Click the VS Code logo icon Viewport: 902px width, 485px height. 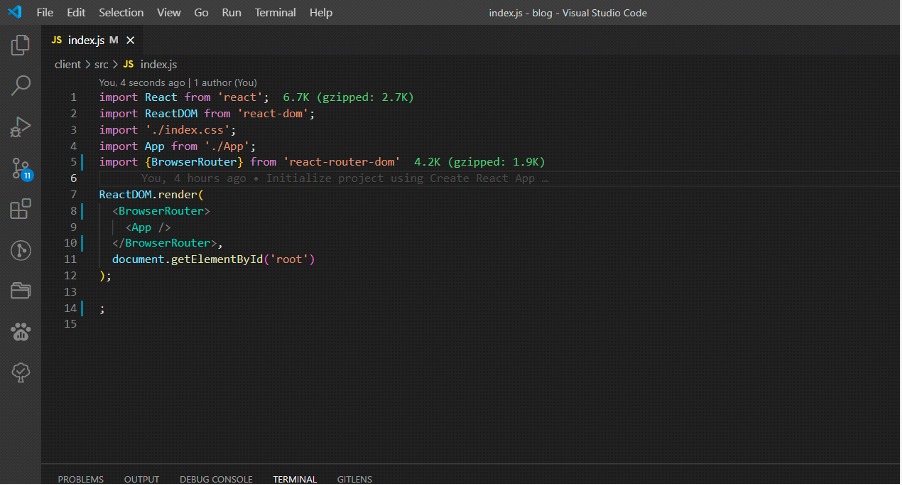click(x=14, y=12)
